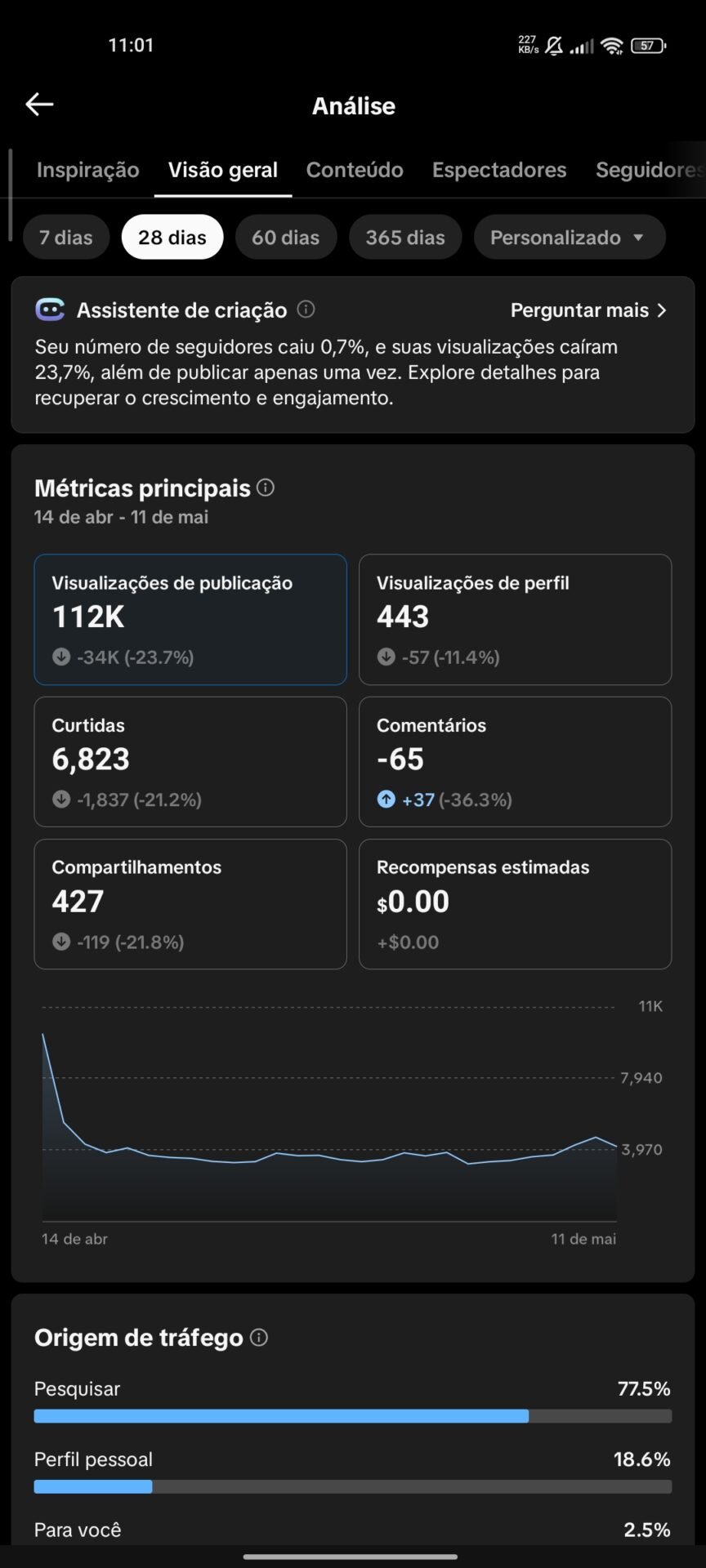Screen dimensions: 706x1568
Task: Tap the back arrow icon
Action: (x=39, y=105)
